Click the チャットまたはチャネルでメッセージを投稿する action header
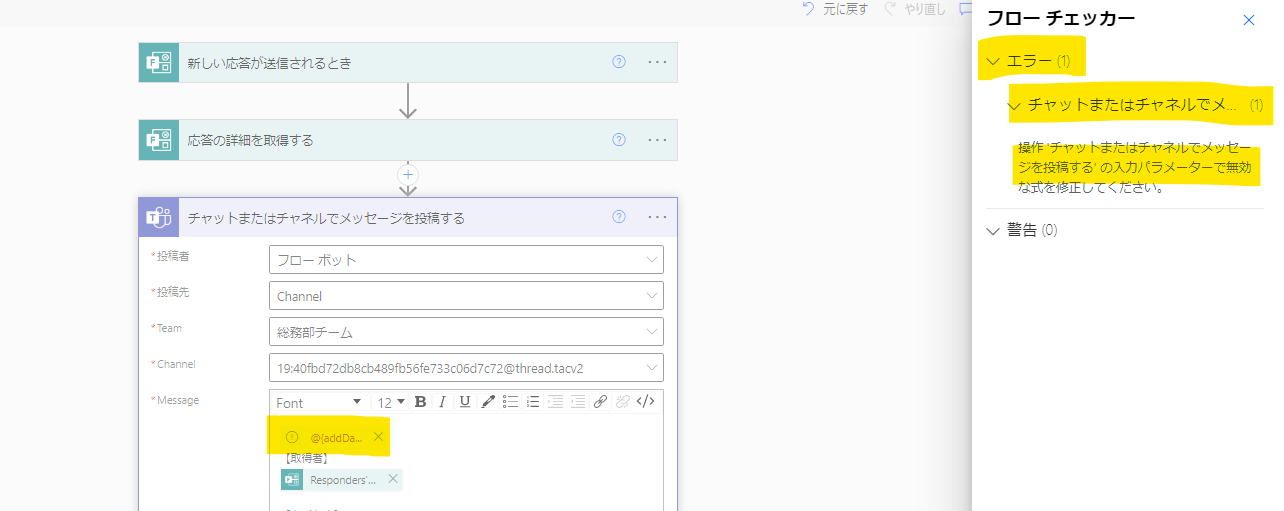The width and height of the screenshot is (1284, 511). pyautogui.click(x=408, y=217)
